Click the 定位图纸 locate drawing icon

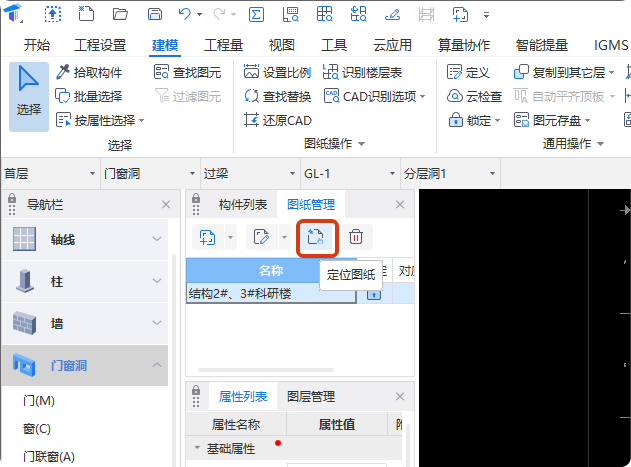coord(316,237)
